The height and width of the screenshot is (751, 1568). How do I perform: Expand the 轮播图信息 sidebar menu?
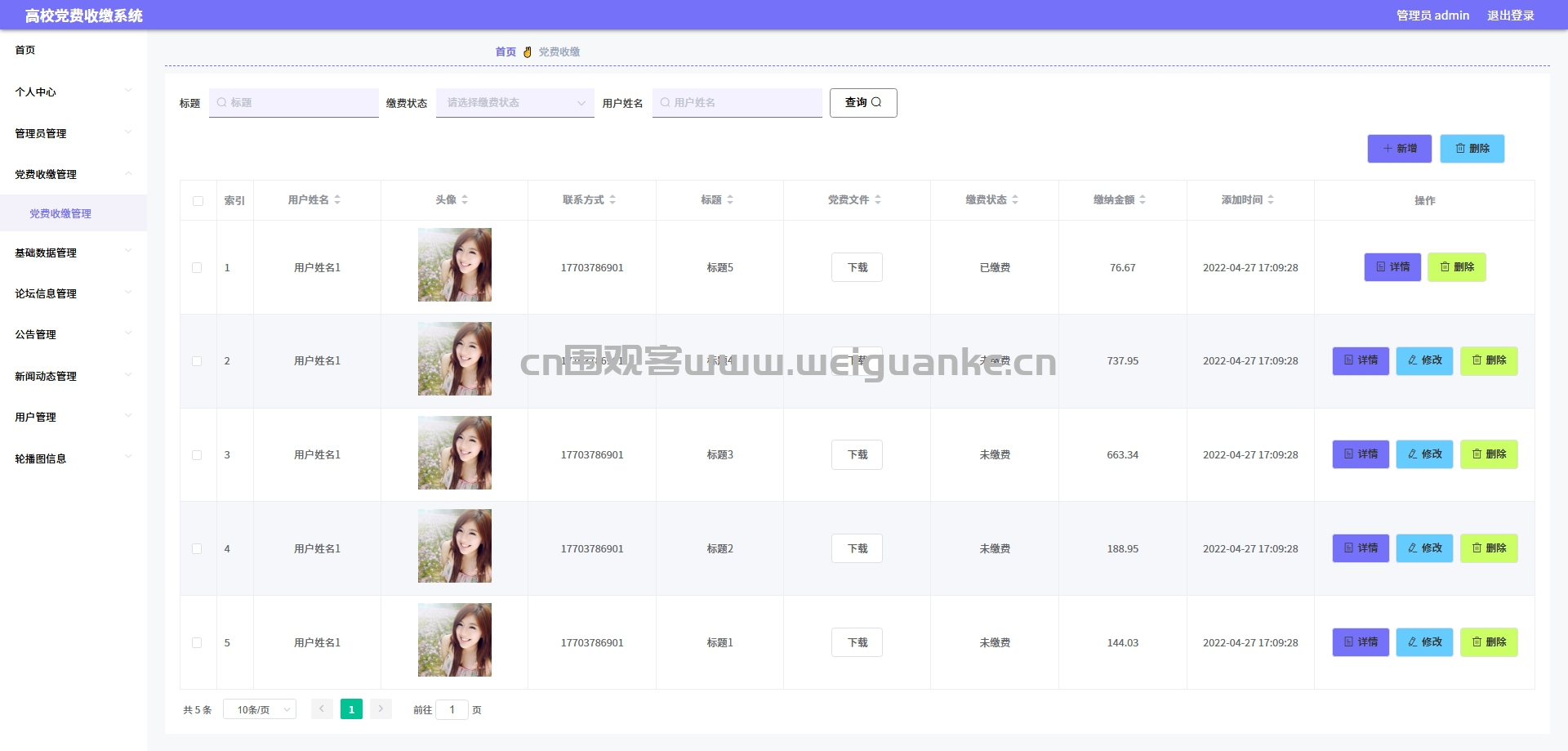coord(73,458)
